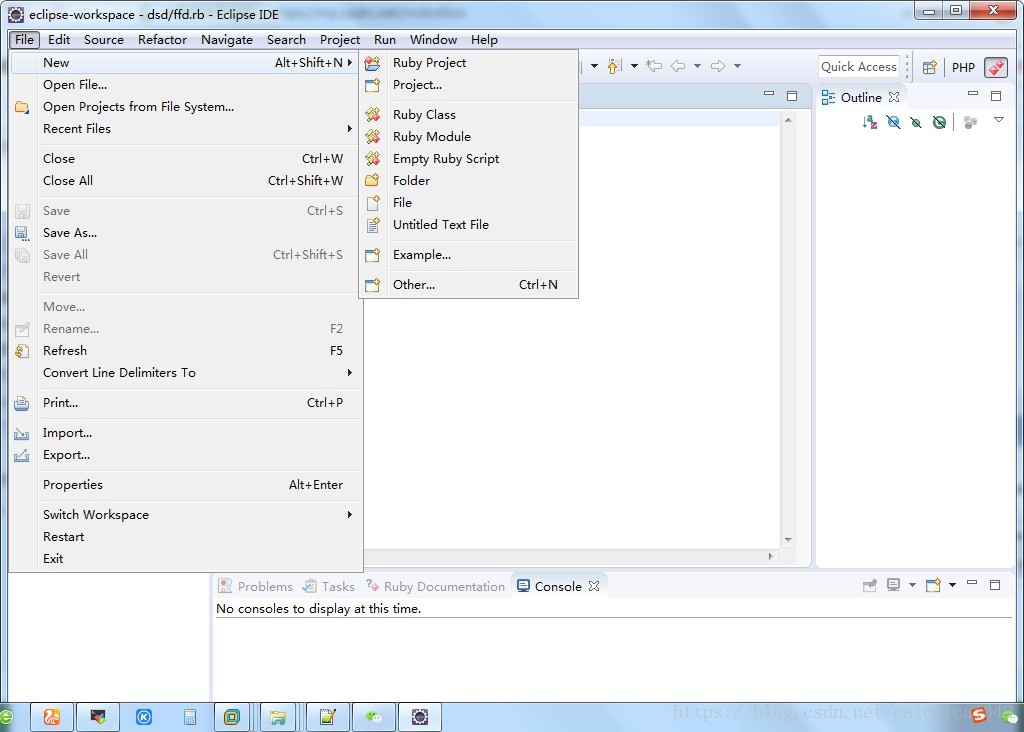Click Open File... in File menu
This screenshot has height=732, width=1024.
tap(187, 85)
